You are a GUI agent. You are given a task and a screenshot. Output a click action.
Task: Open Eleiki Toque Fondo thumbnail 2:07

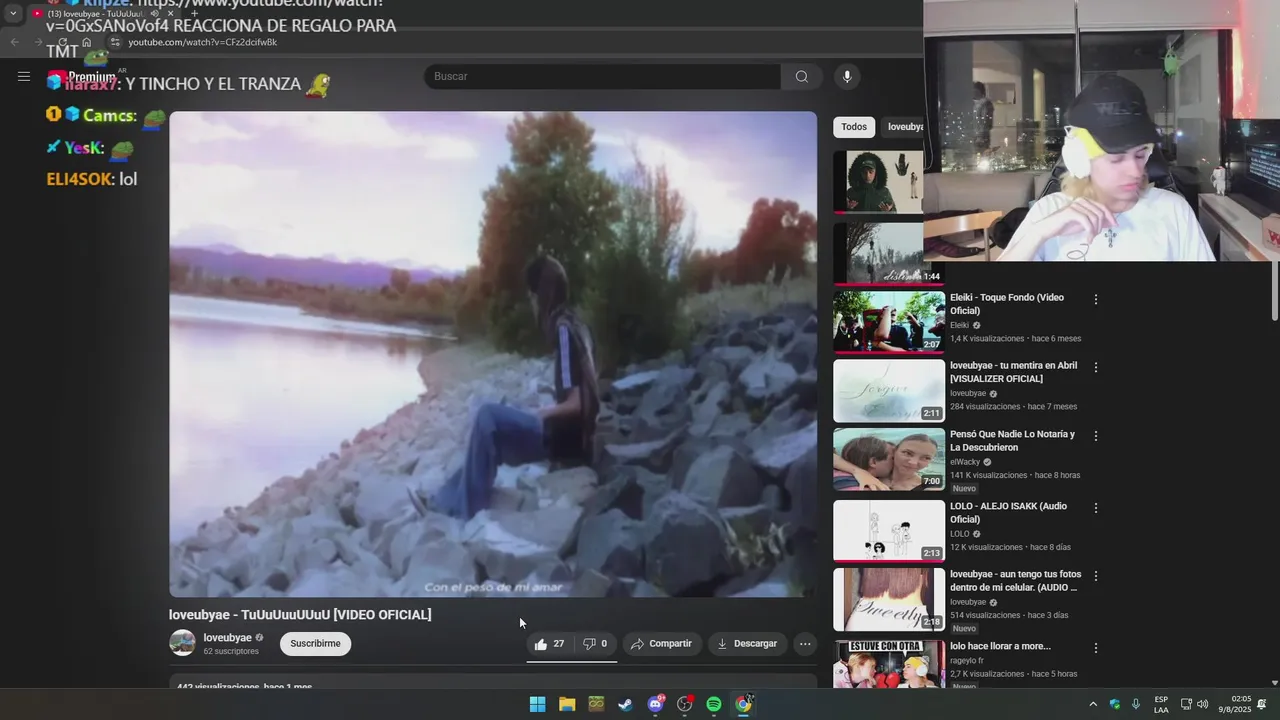pos(889,322)
